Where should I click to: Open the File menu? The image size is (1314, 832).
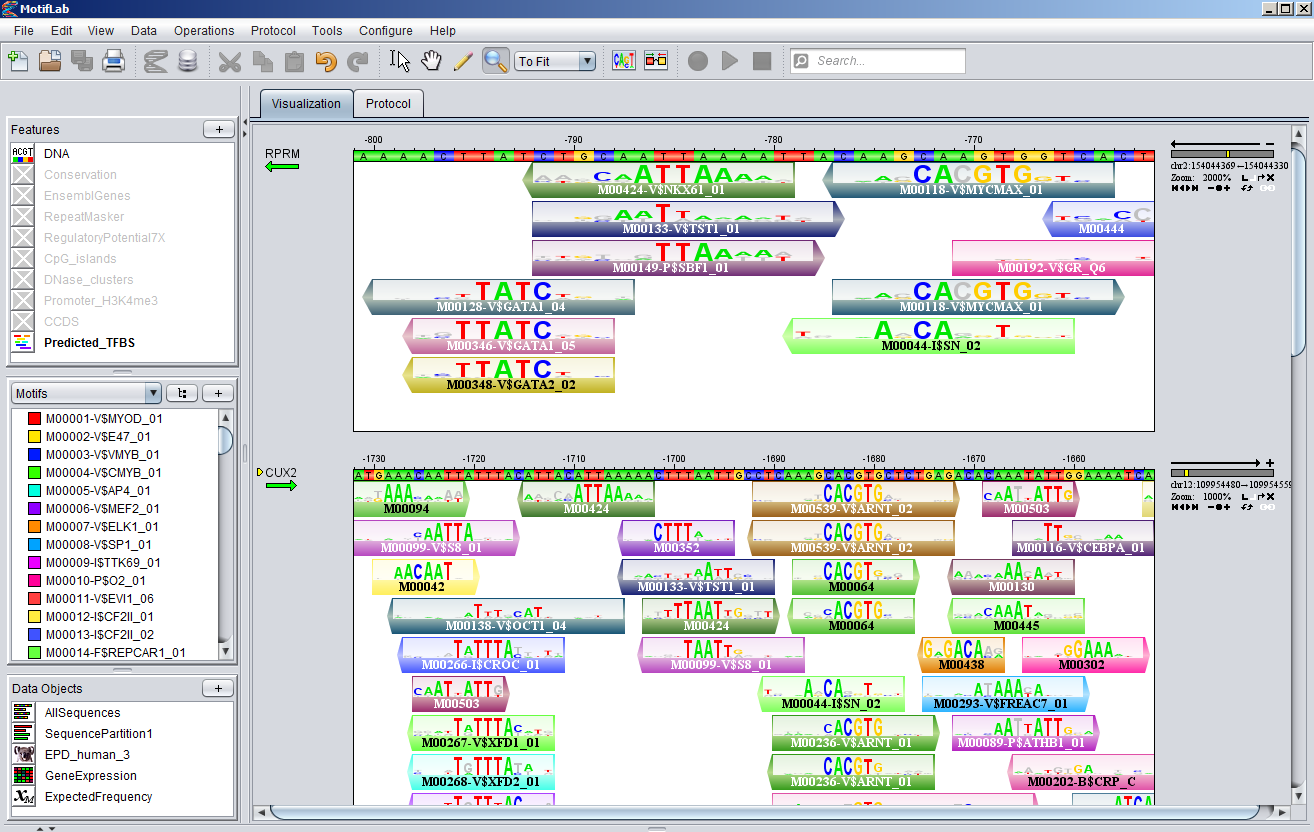(24, 30)
